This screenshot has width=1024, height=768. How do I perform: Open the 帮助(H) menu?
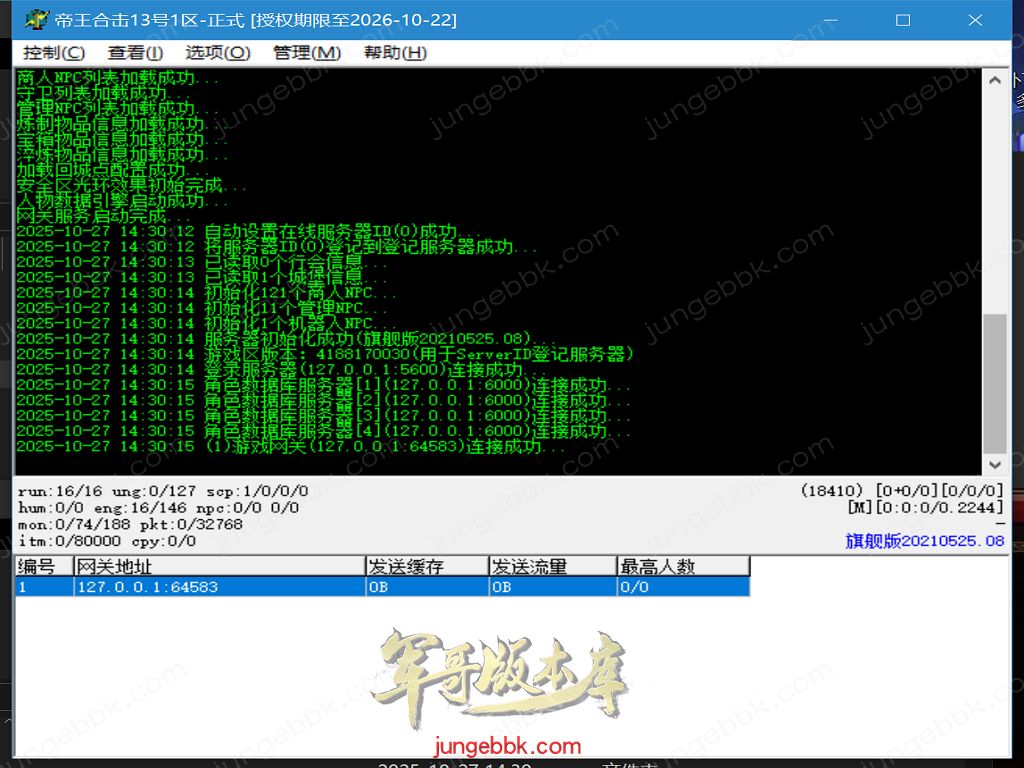pos(395,53)
